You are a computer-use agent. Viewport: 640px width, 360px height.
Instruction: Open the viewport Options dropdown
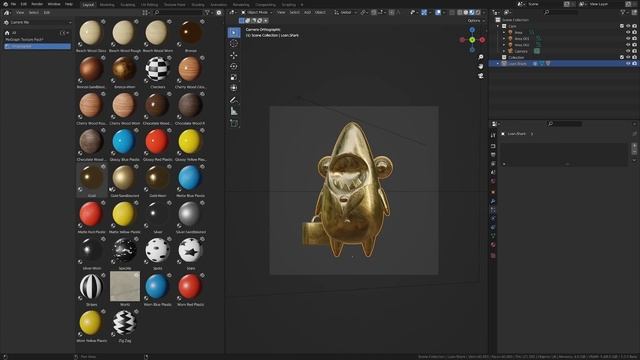[476, 20]
